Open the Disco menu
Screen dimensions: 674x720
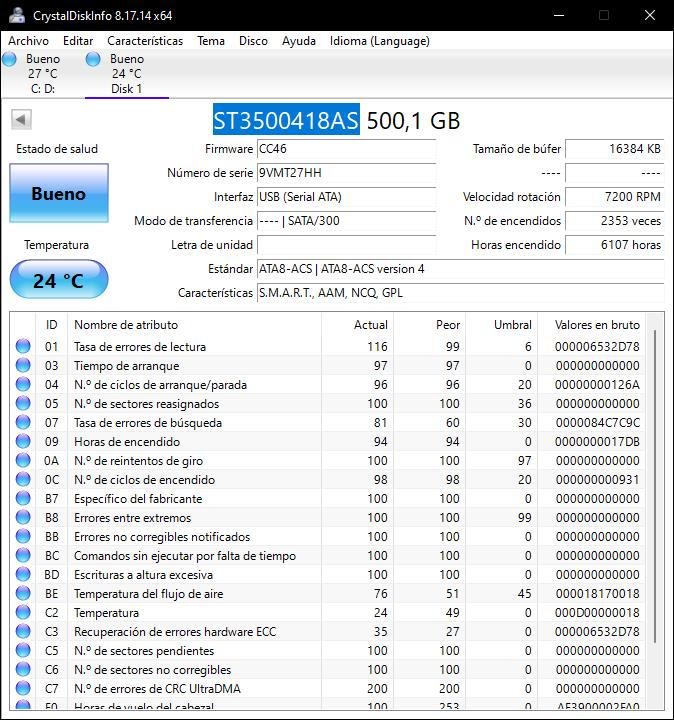253,41
